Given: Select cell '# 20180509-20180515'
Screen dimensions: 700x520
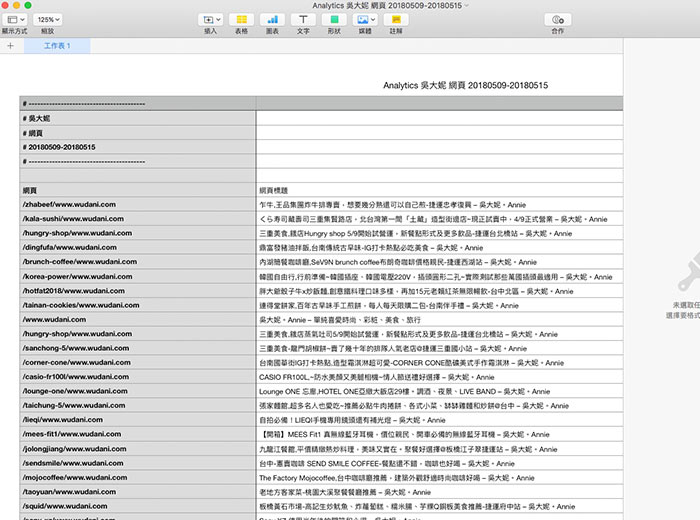Looking at the screenshot, I should point(138,147).
